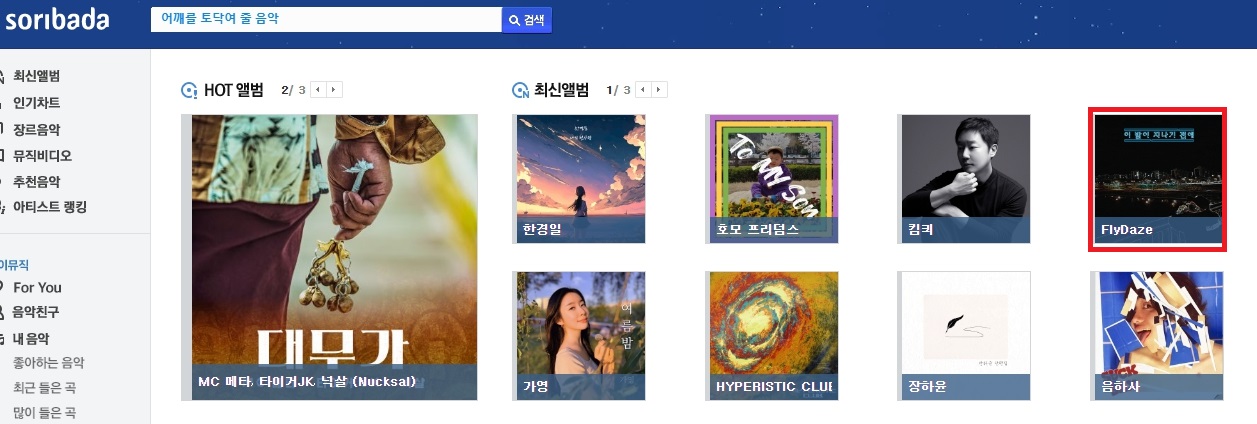Click the Soribada logo

[56, 19]
